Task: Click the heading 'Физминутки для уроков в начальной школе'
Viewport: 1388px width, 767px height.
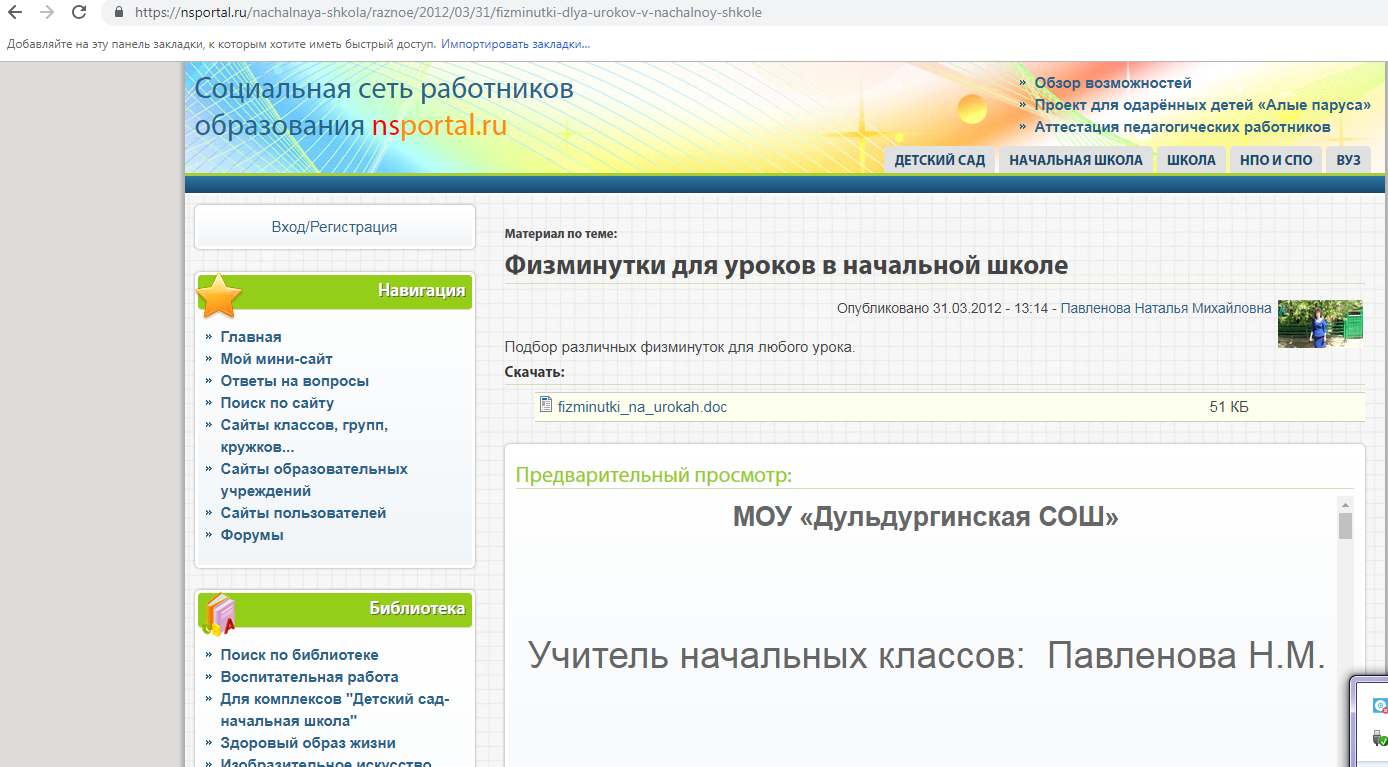Action: point(786,266)
